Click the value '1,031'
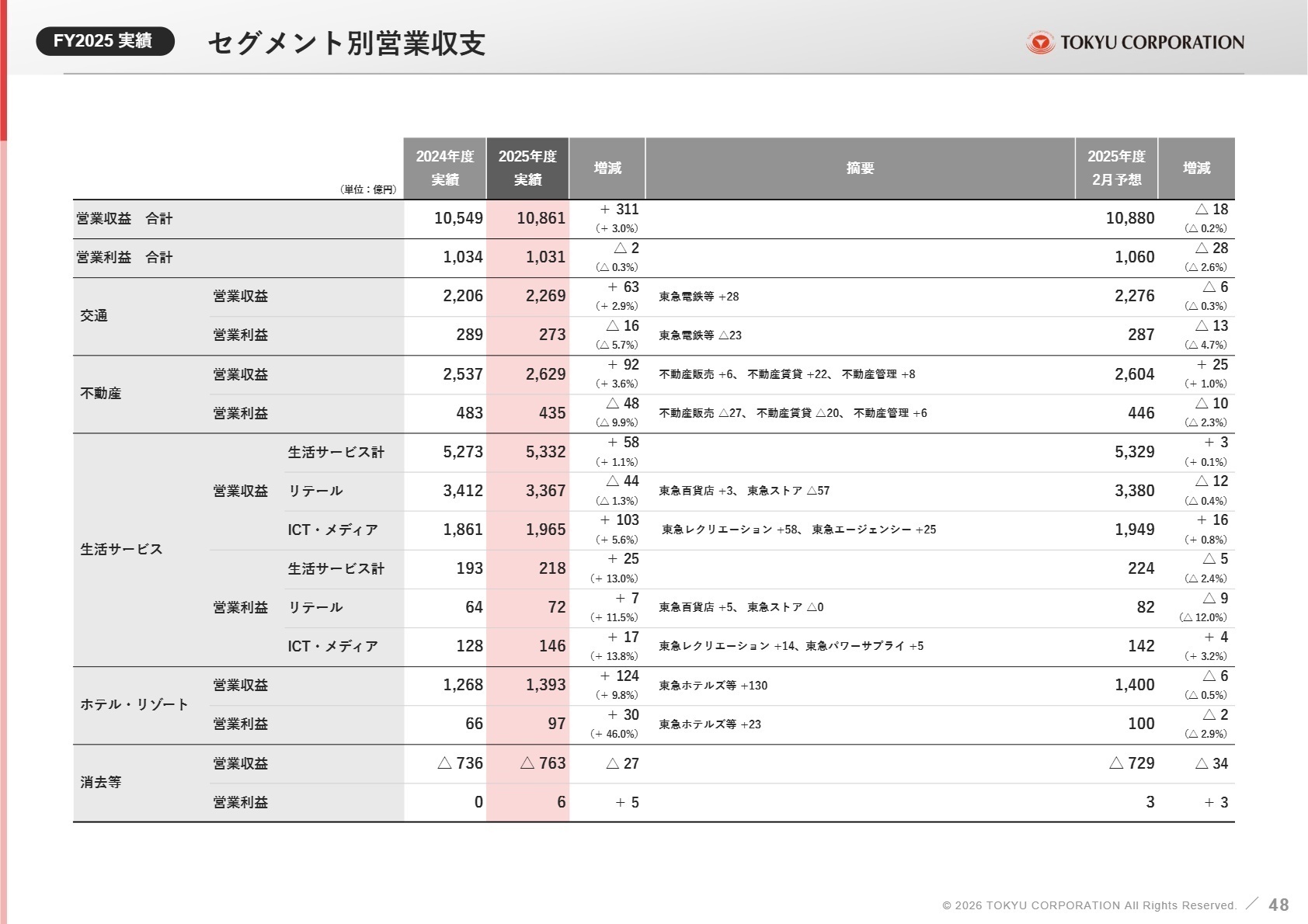Viewport: 1308px width, 924px height. pos(545,257)
